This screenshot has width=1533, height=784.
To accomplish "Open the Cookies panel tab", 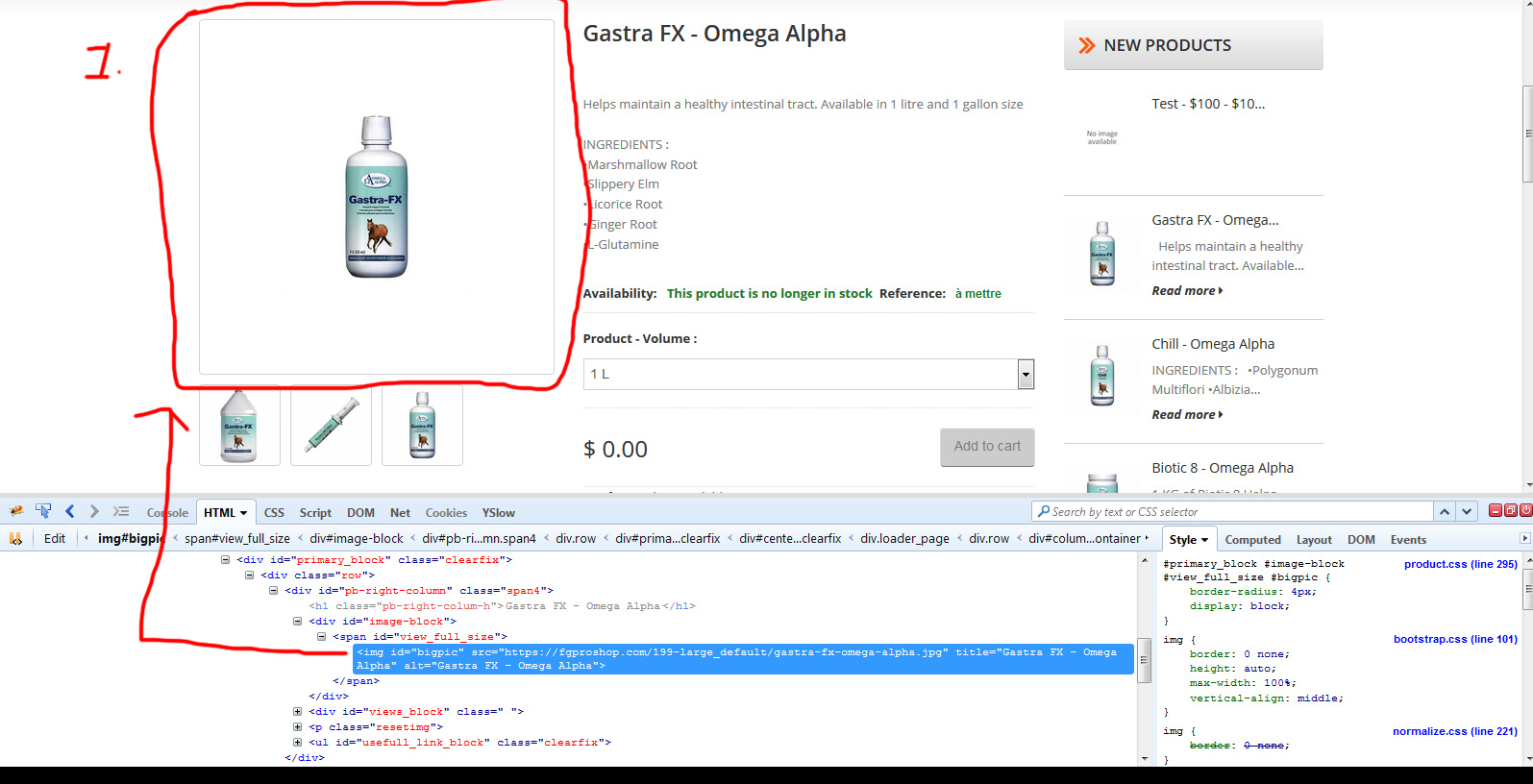I will [446, 513].
